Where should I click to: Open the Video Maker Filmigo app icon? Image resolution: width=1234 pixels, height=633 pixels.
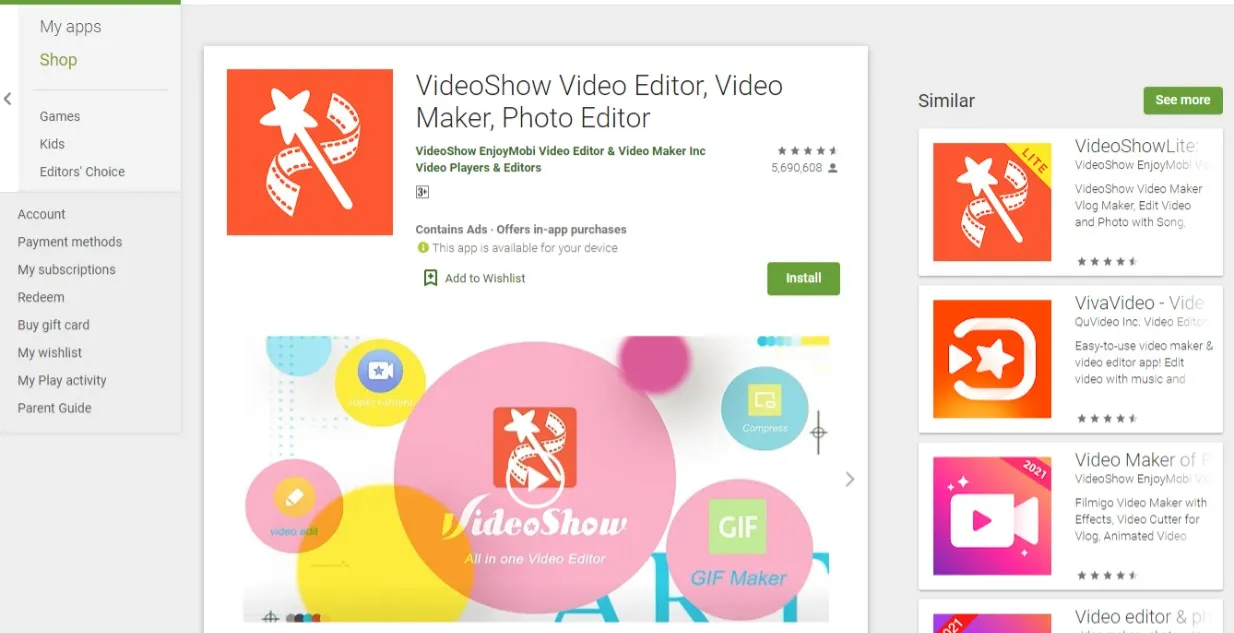[x=991, y=516]
